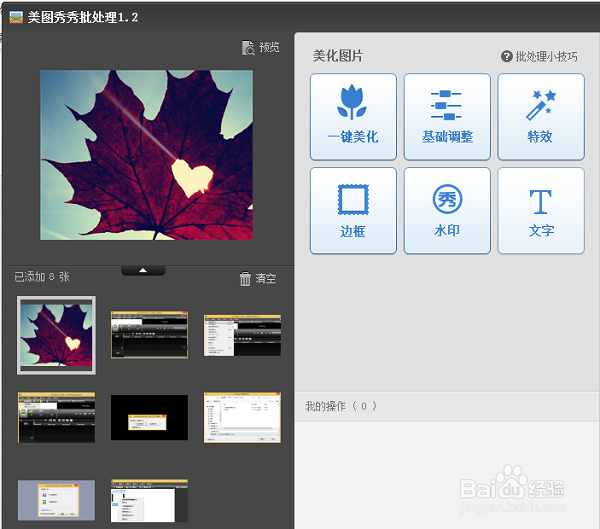Select the black screenshot with yellow dialog thumbnail
The image size is (600, 529).
pos(149,418)
